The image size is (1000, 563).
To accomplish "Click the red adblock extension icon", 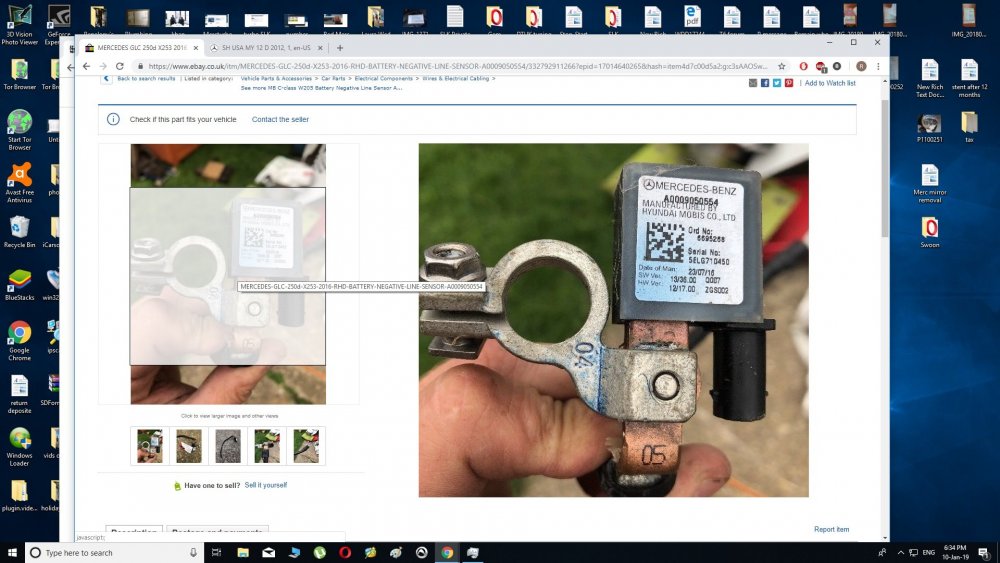I will pos(821,66).
